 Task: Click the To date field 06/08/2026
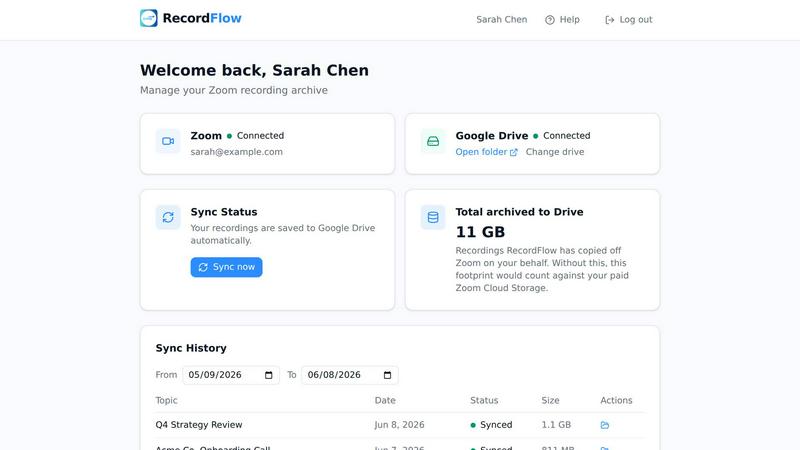pos(349,375)
